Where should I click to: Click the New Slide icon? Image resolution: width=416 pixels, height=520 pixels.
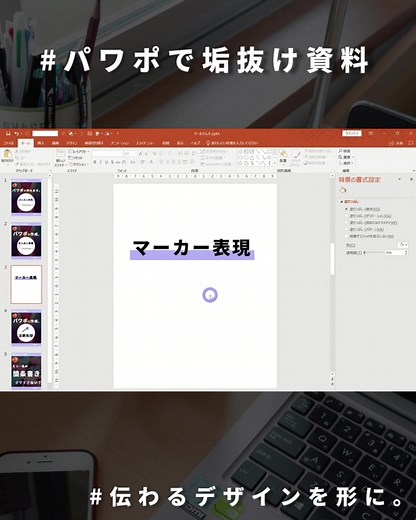click(x=60, y=153)
